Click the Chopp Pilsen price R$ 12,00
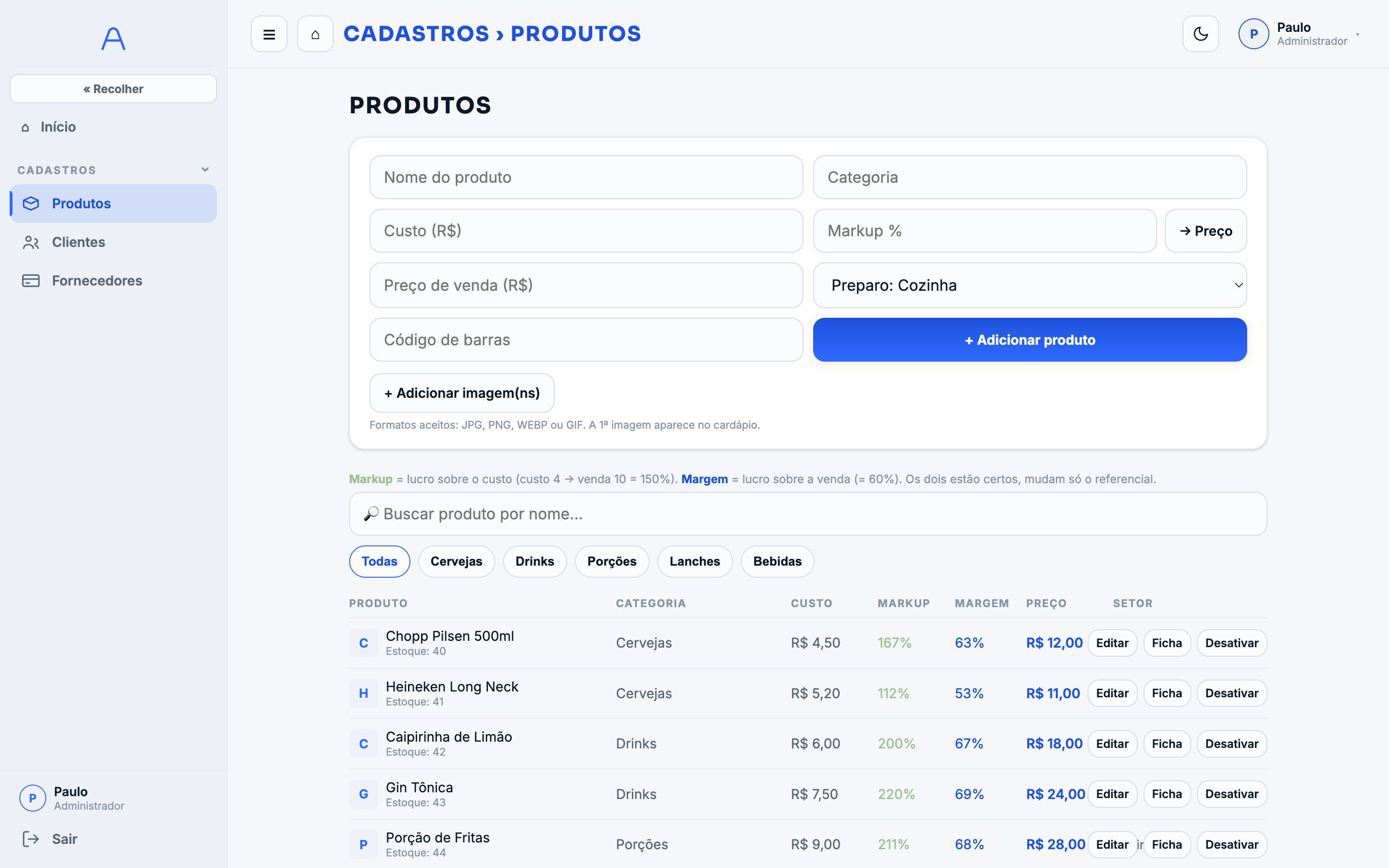The image size is (1389, 868). coord(1054,643)
